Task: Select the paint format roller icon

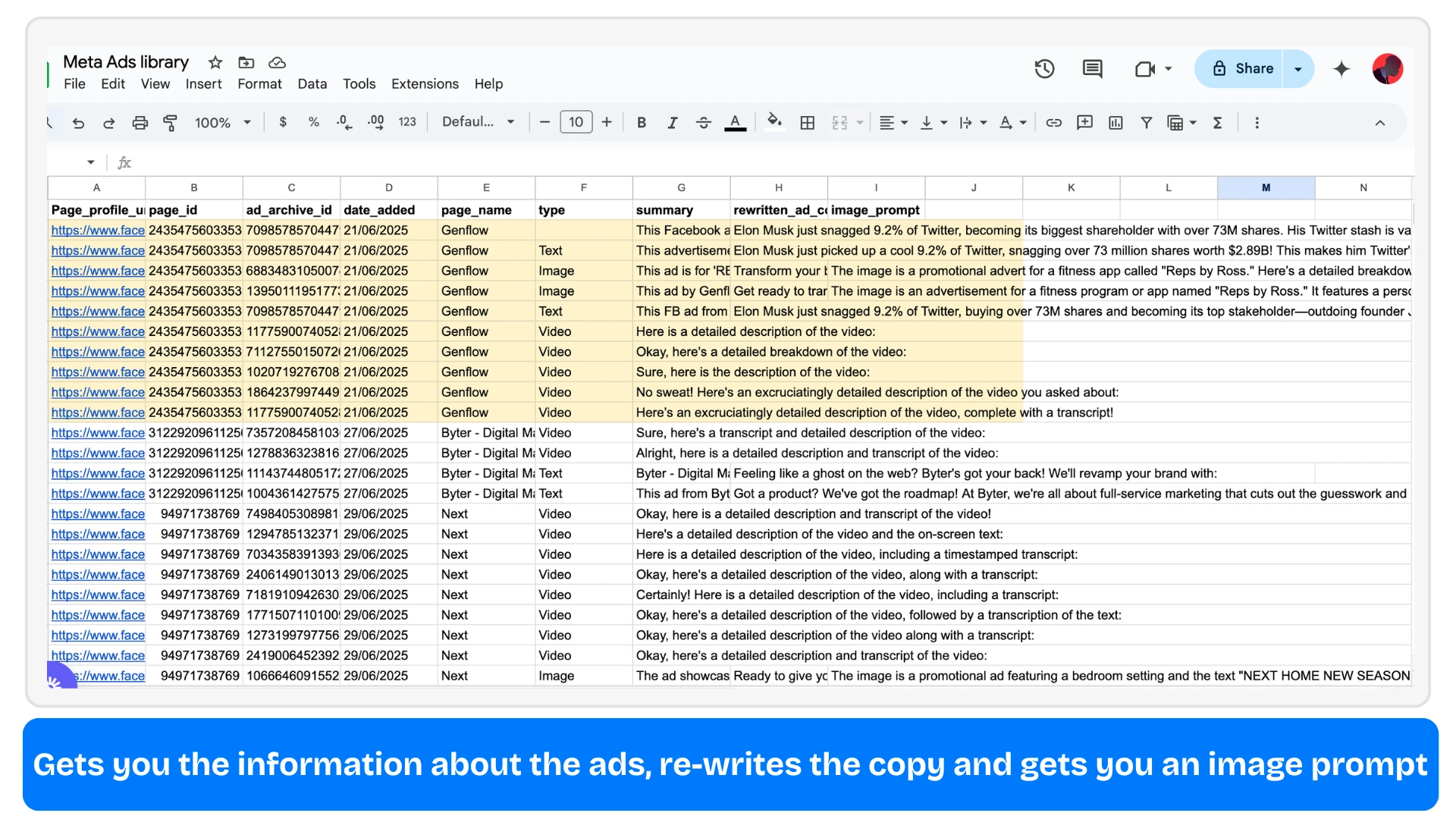Action: tap(171, 123)
